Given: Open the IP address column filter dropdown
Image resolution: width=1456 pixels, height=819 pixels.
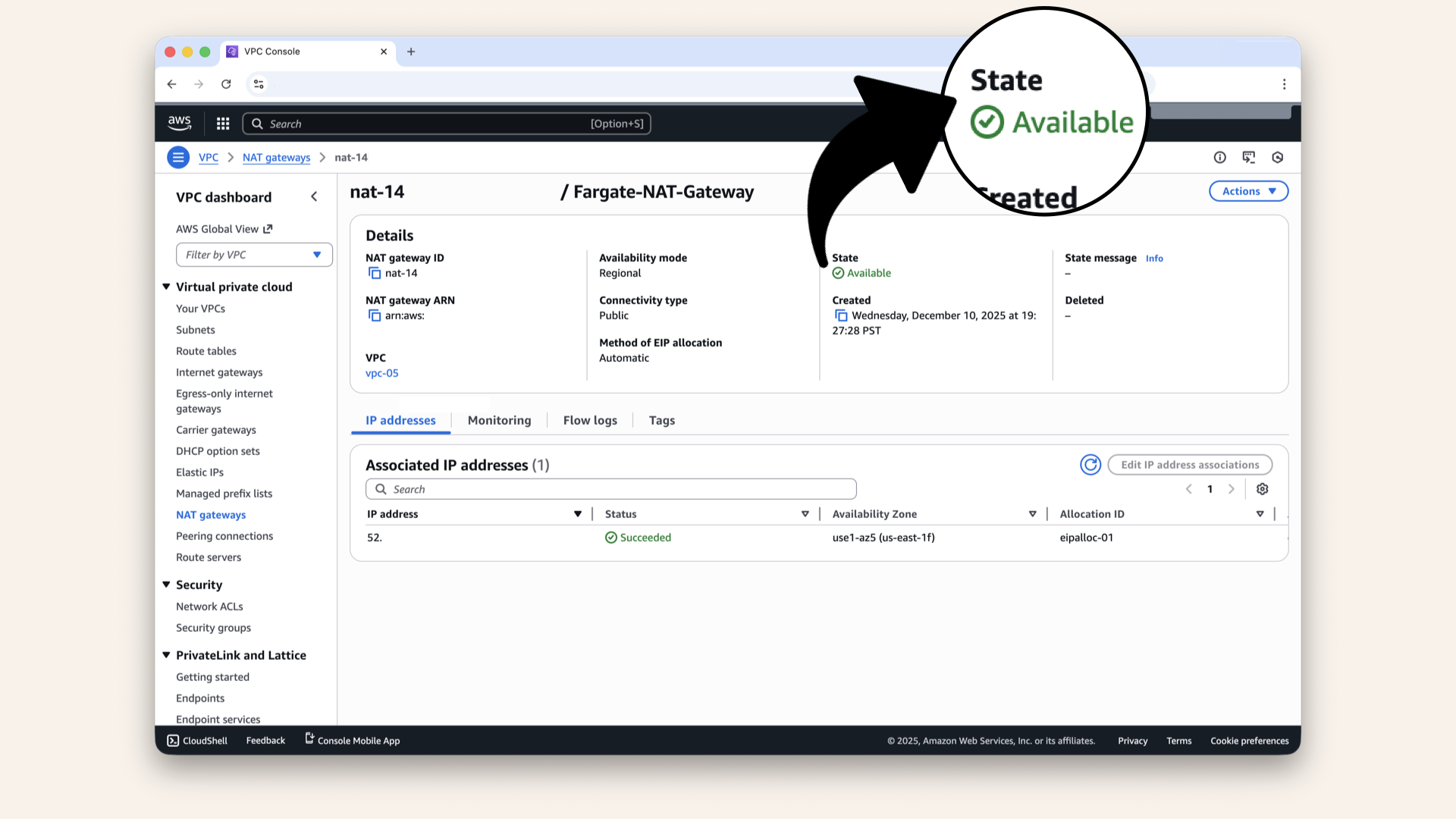Looking at the screenshot, I should pos(578,513).
